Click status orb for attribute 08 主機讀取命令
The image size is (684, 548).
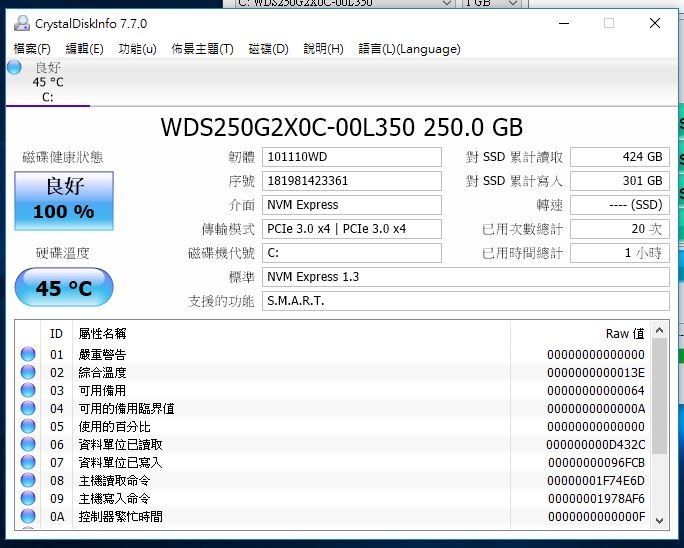pos(28,480)
